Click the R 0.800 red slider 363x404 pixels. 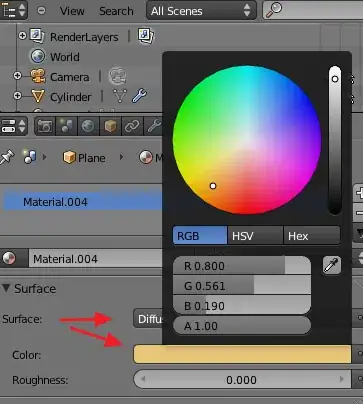242,266
